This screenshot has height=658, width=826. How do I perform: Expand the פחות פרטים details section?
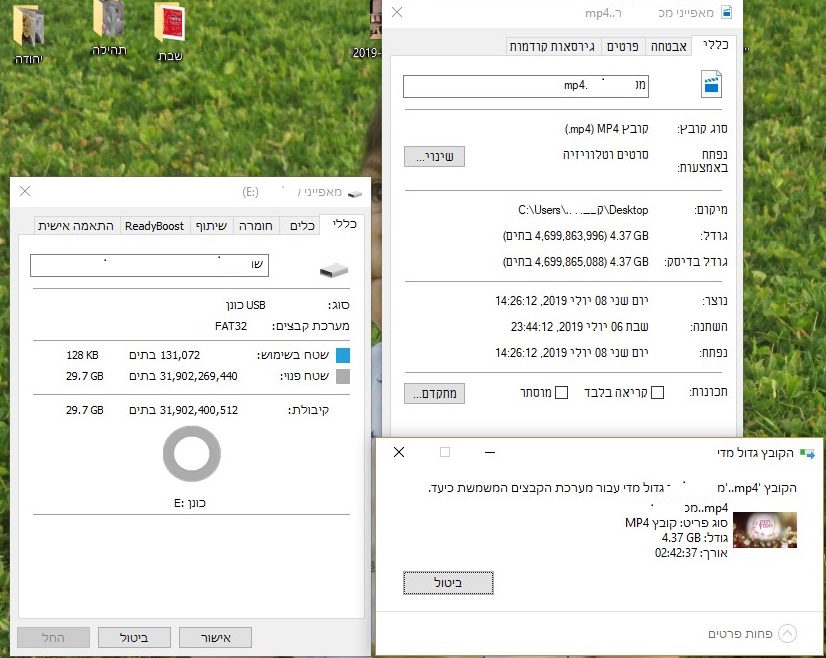[787, 634]
